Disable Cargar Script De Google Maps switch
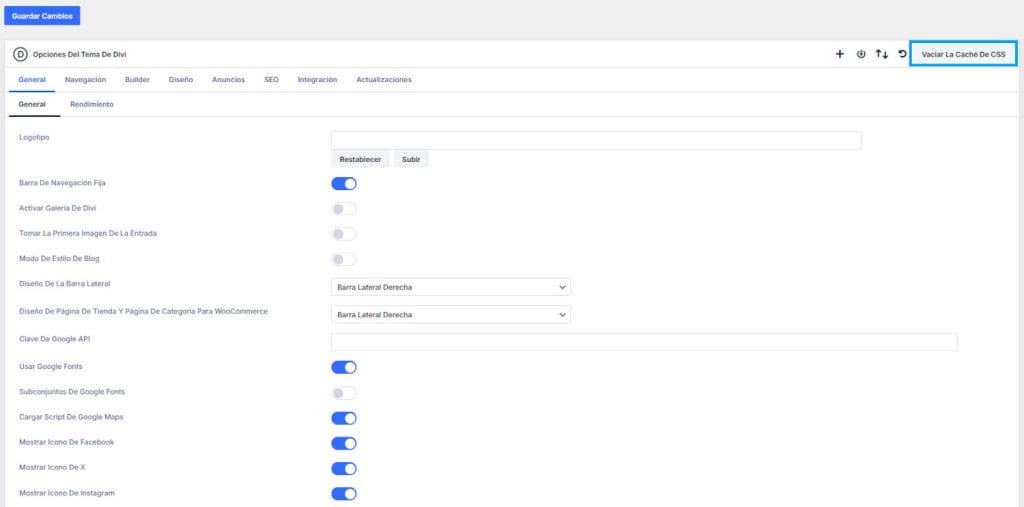1024x507 pixels. (344, 418)
